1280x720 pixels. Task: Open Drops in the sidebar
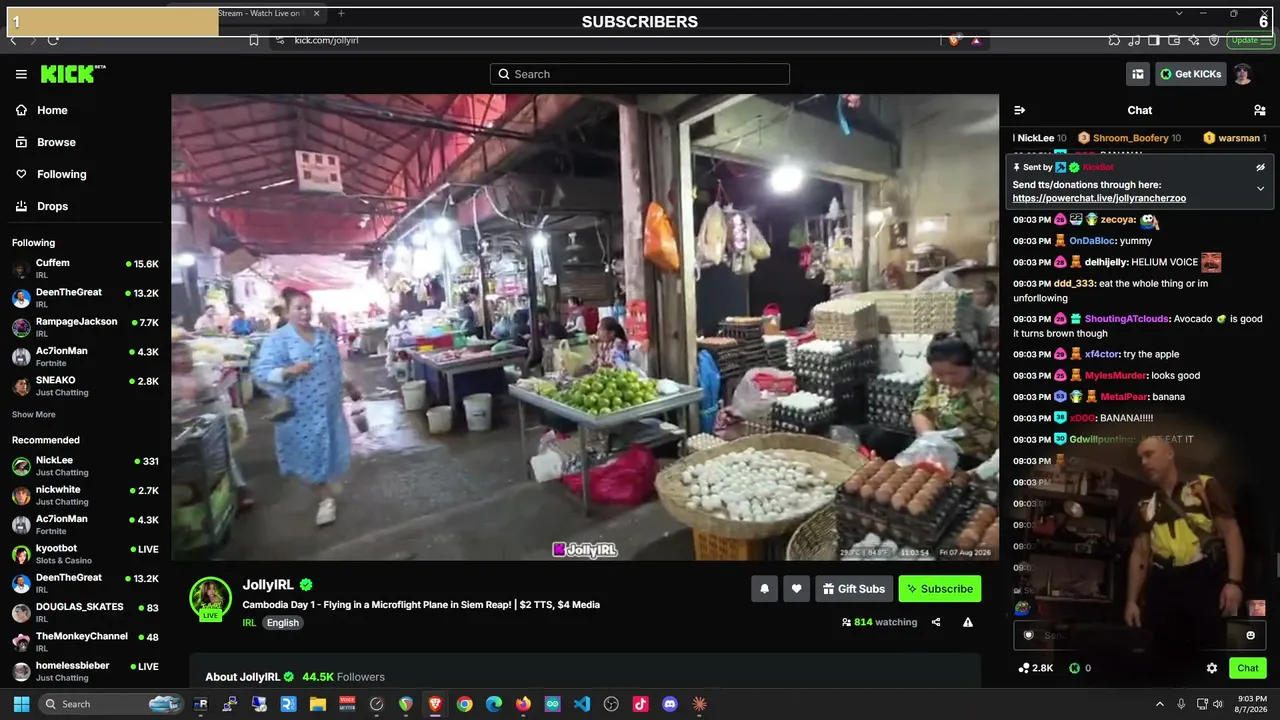[x=53, y=206]
